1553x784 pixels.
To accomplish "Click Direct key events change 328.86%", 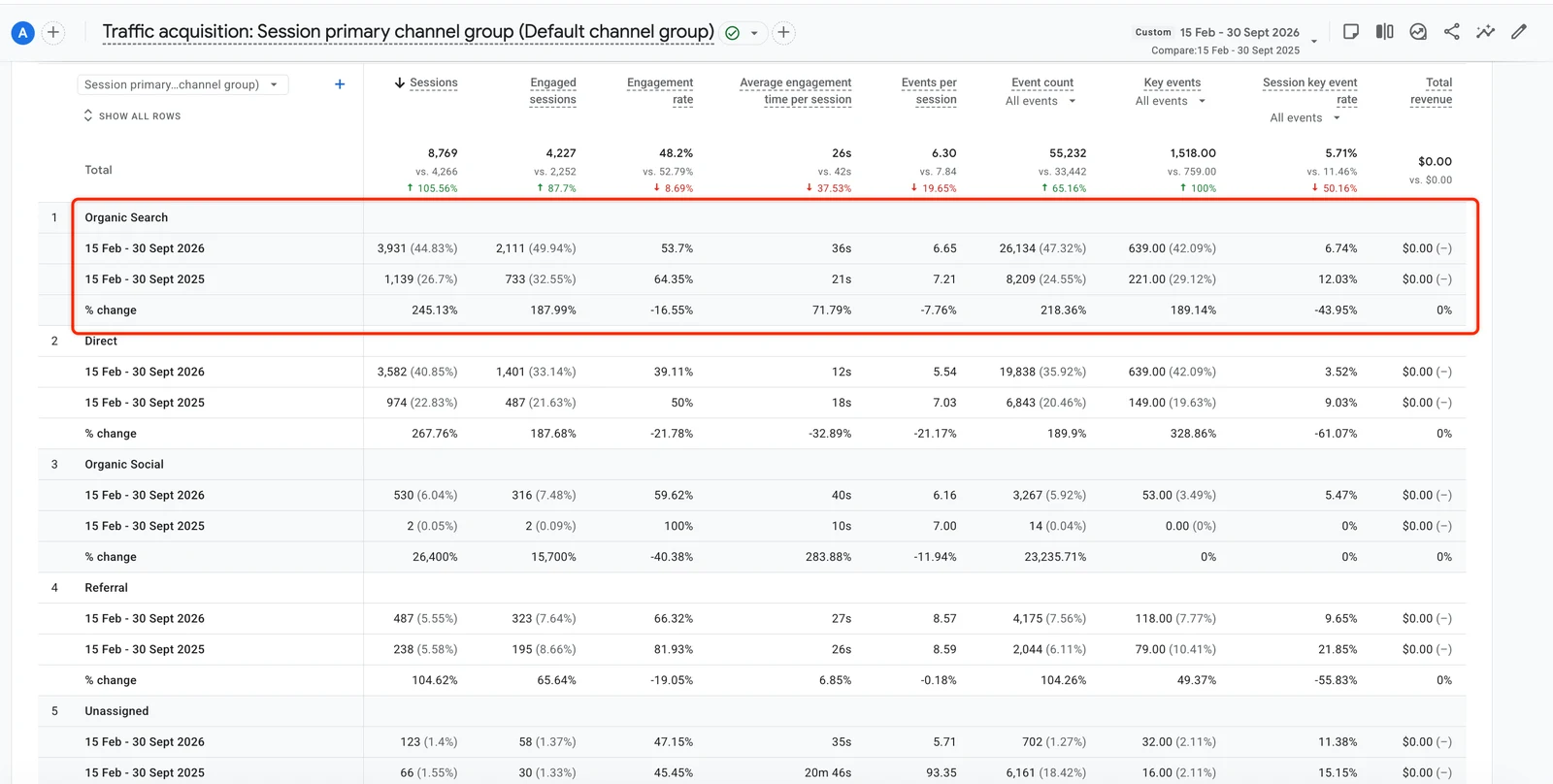I will tap(1193, 434).
